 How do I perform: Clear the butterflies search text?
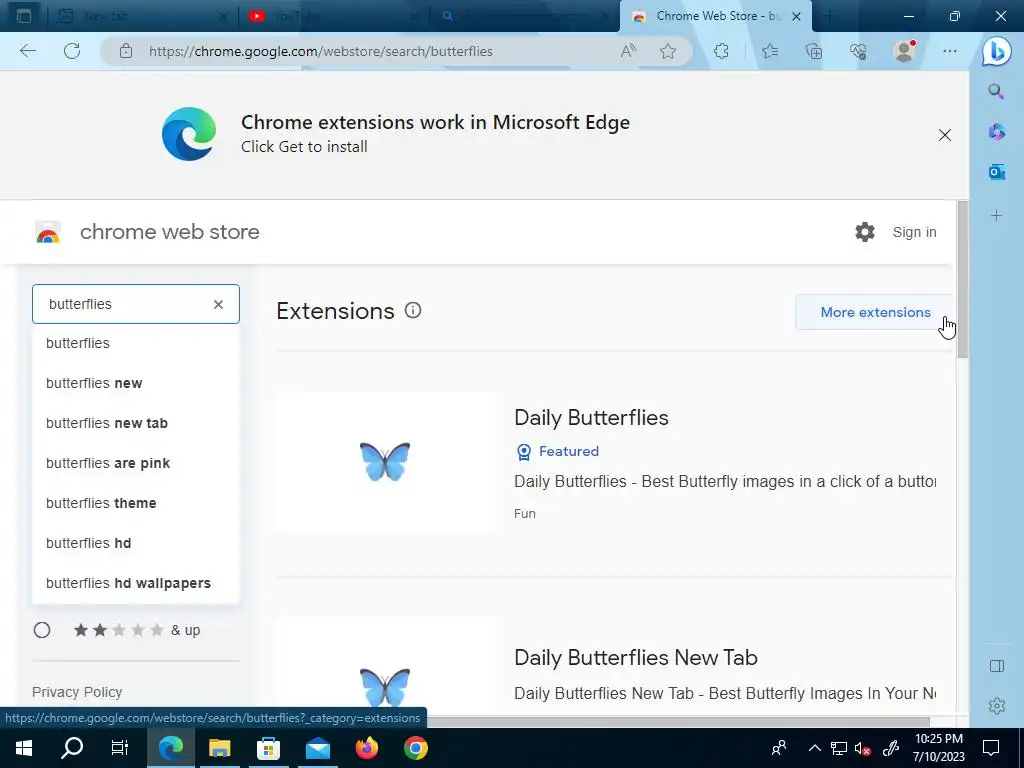[x=218, y=304]
